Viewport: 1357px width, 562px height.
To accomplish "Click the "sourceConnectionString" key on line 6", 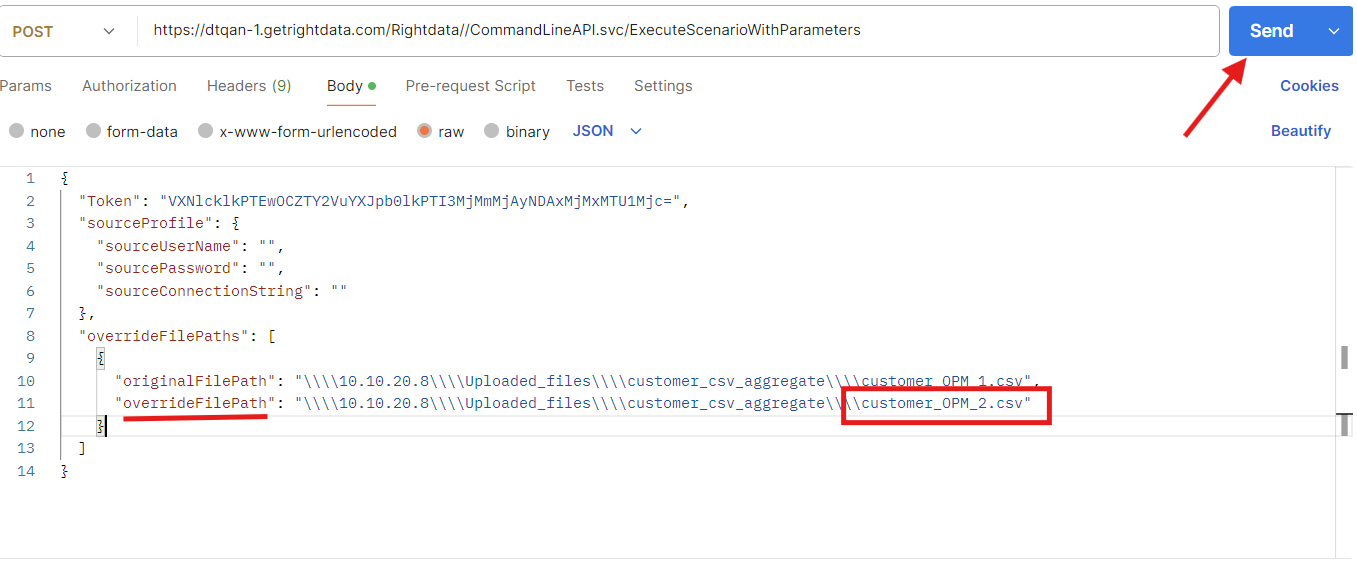I will [205, 291].
